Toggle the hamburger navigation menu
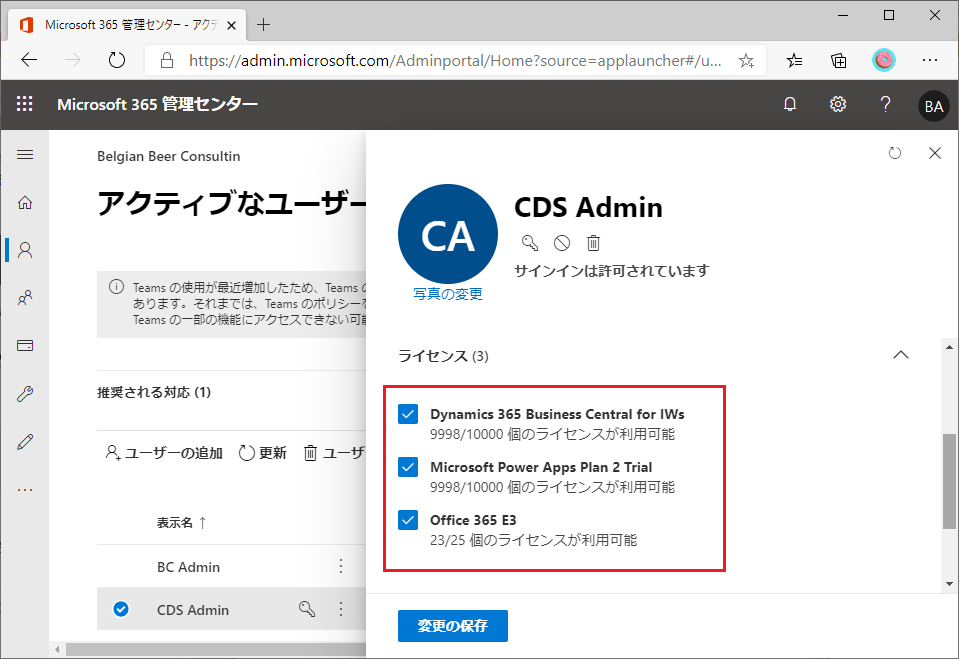The width and height of the screenshot is (959, 659). click(25, 155)
